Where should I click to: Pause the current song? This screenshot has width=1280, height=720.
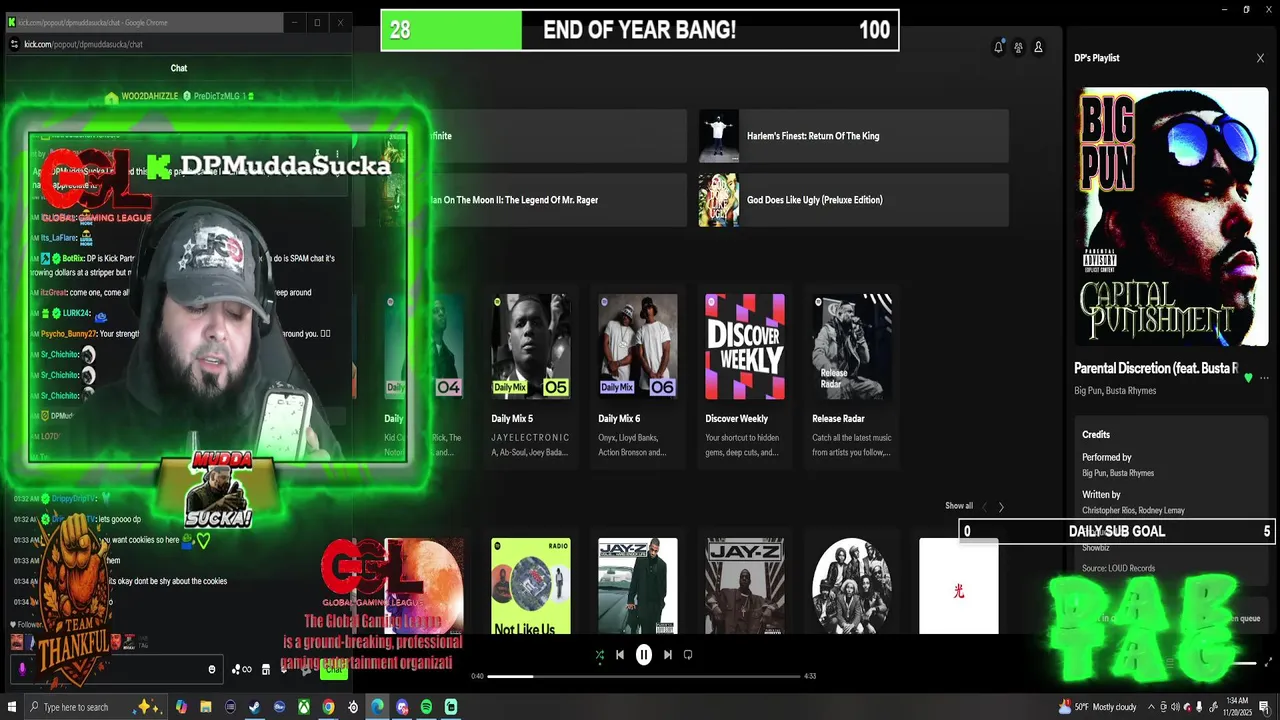coord(644,655)
